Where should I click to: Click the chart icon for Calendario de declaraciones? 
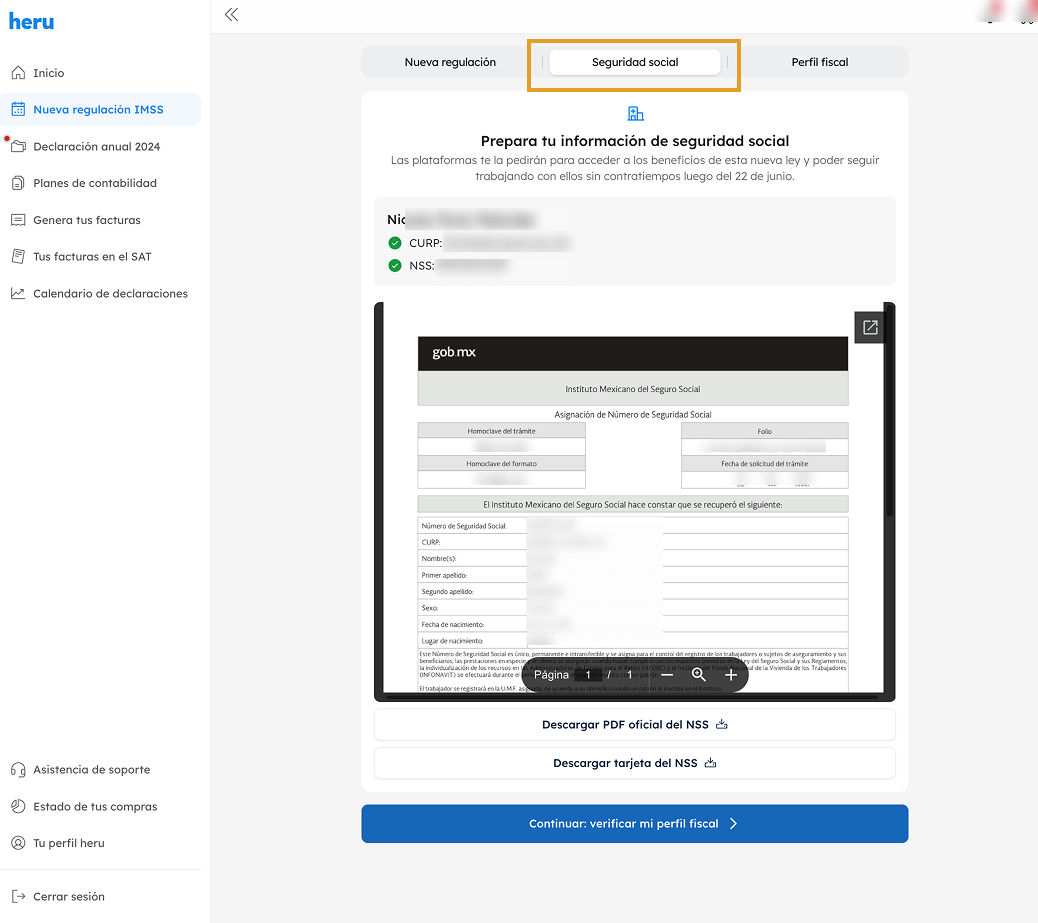pyautogui.click(x=19, y=293)
